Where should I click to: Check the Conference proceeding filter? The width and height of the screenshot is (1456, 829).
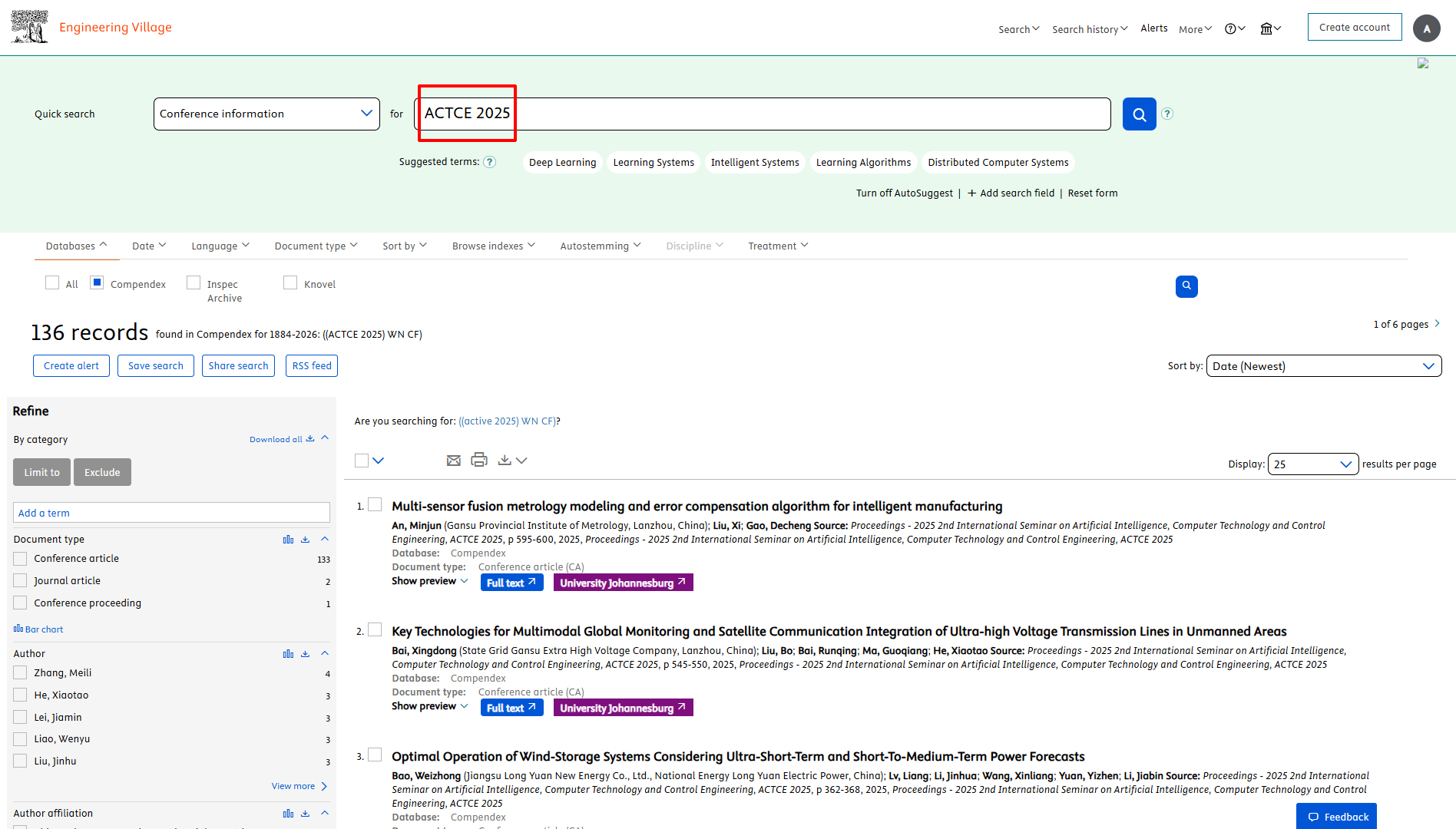(20, 603)
